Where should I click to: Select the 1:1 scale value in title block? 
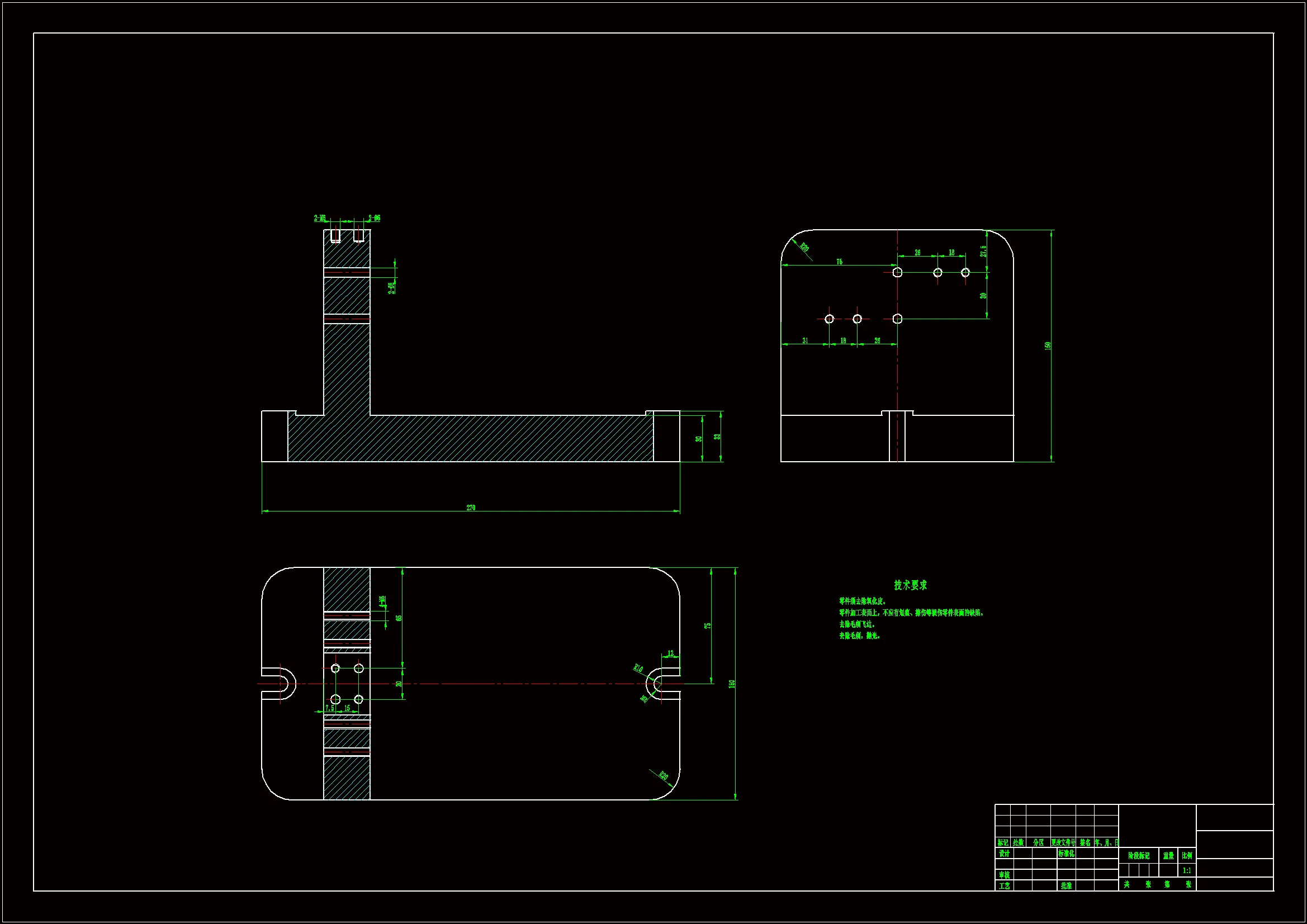[x=1187, y=870]
